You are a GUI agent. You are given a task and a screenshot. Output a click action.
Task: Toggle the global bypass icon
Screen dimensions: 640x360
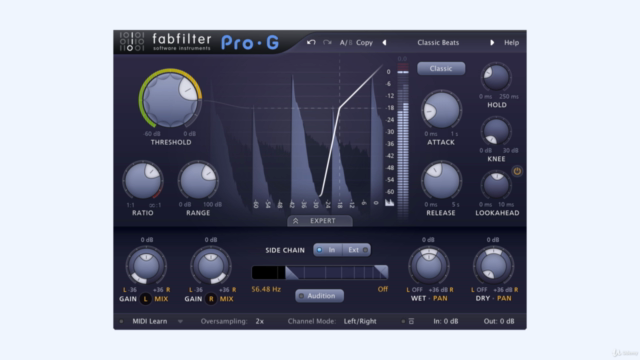pos(411,322)
